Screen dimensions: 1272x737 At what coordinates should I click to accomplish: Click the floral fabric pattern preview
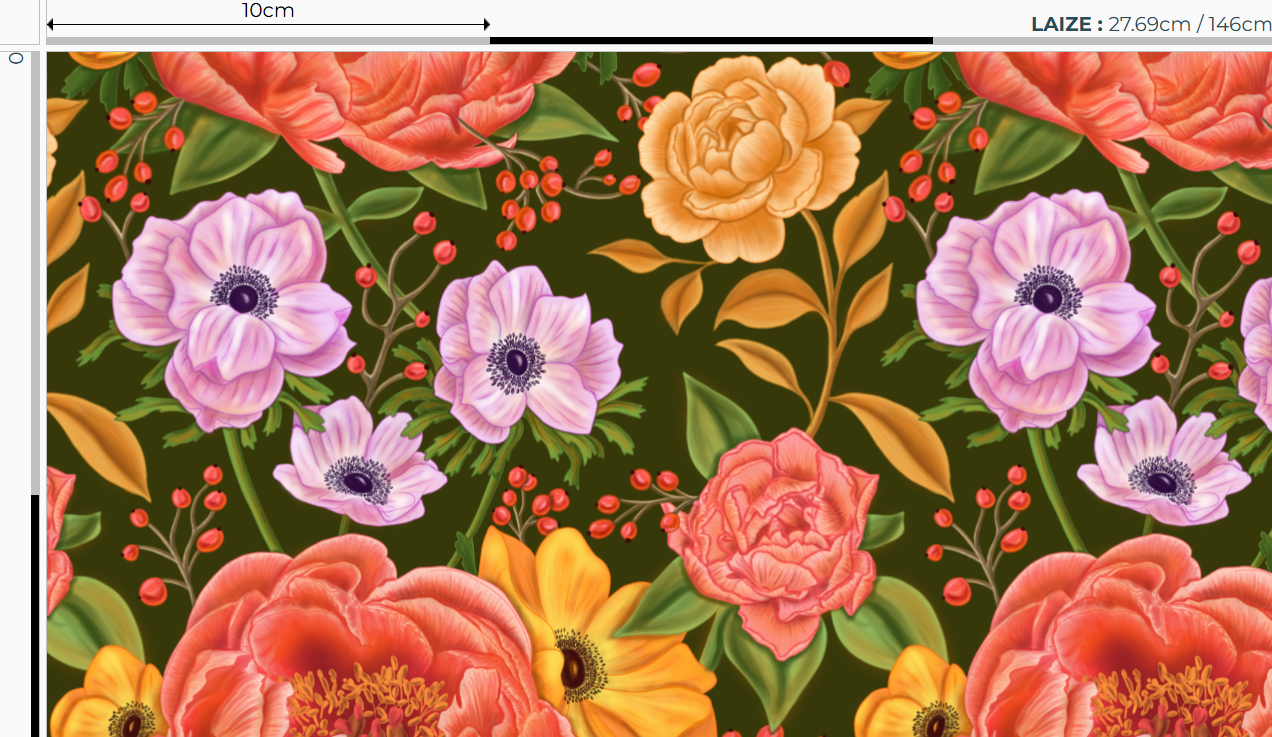click(659, 394)
